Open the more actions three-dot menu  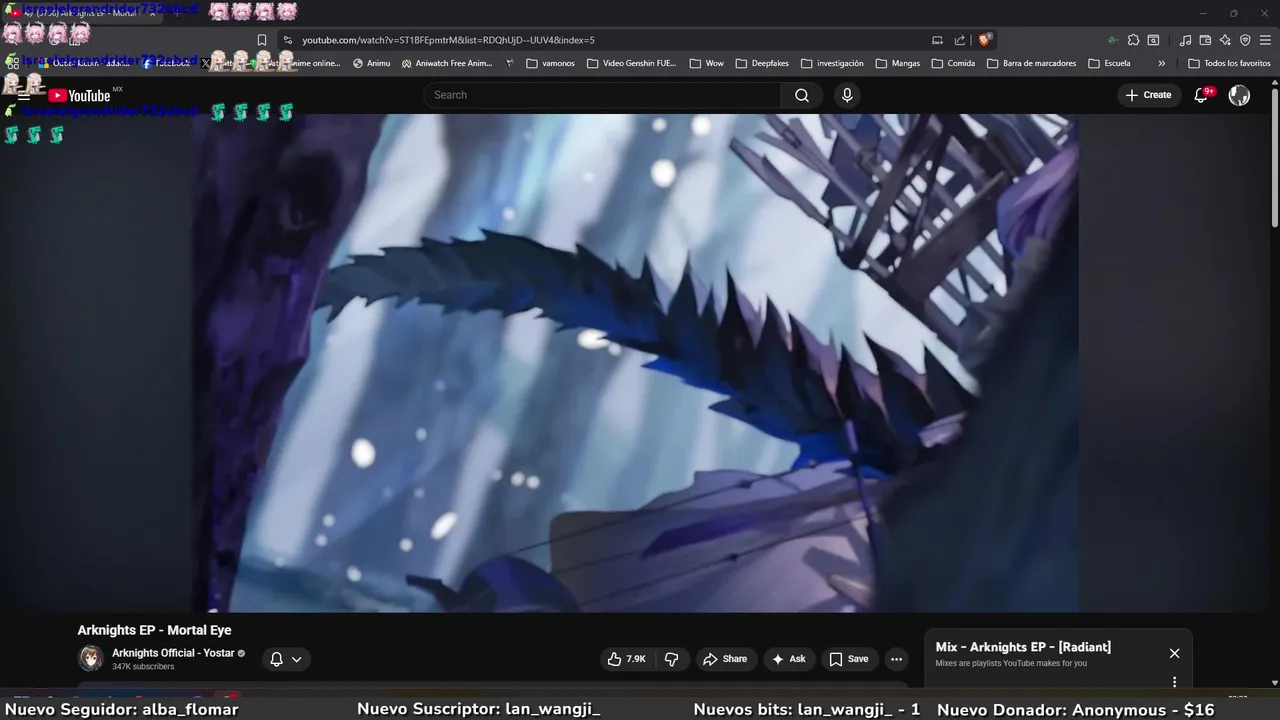coord(896,659)
